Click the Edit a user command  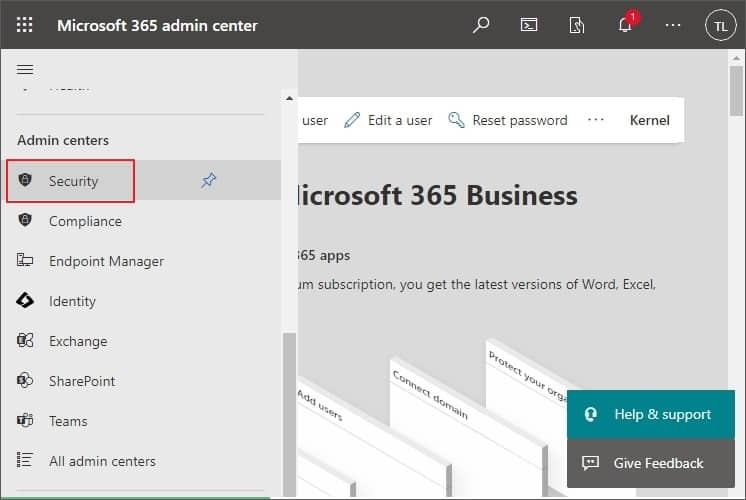tap(388, 120)
